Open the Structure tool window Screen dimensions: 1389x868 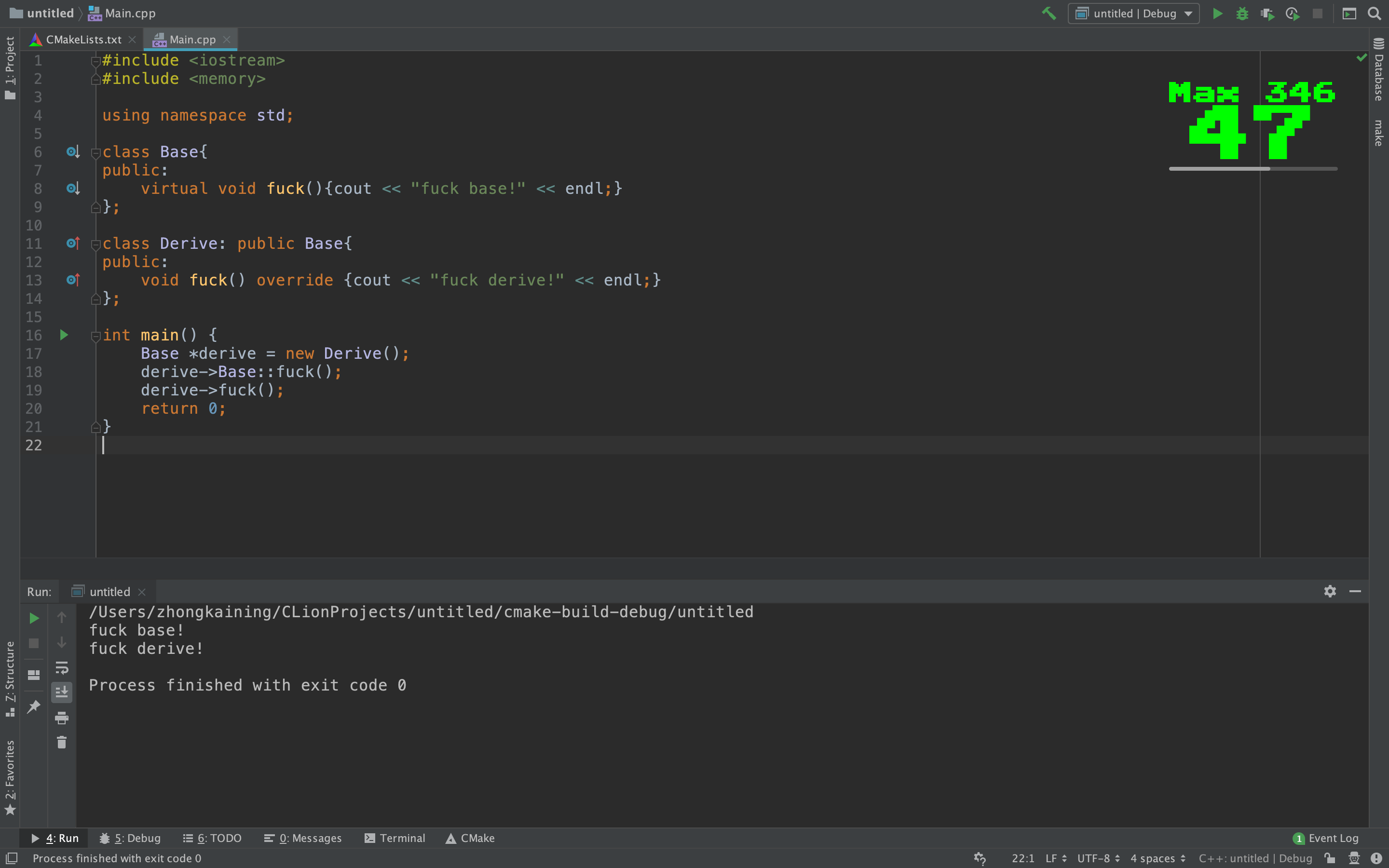[x=10, y=679]
